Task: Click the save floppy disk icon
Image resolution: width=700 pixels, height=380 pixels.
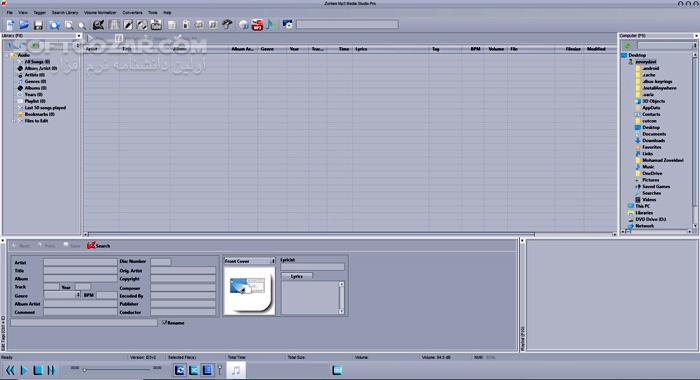Action: (x=38, y=25)
